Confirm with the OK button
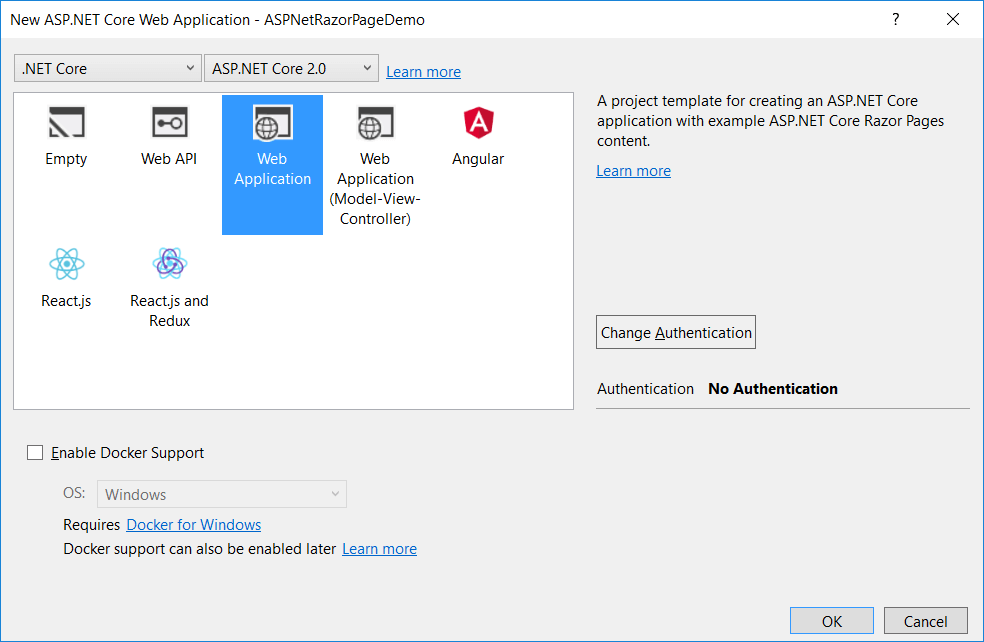The width and height of the screenshot is (984, 642). [832, 621]
